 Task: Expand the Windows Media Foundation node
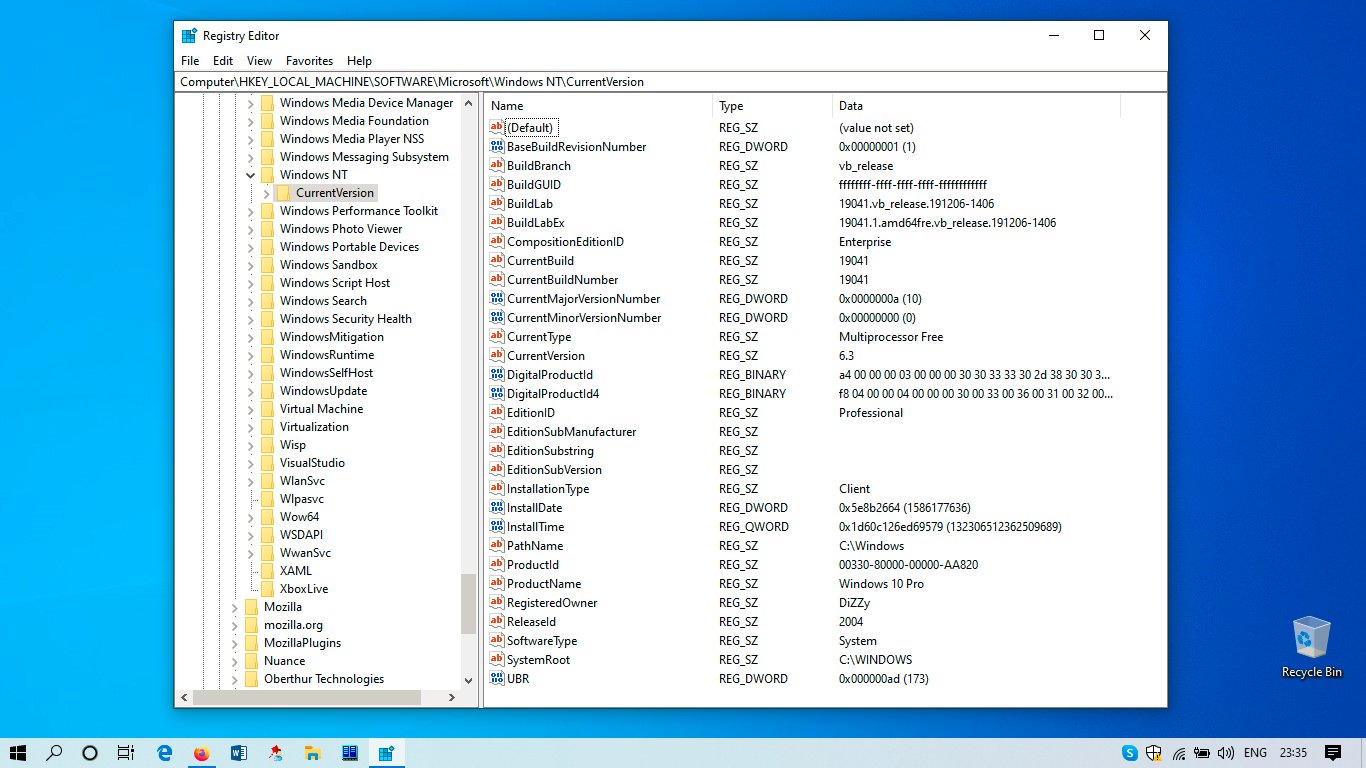click(x=251, y=121)
